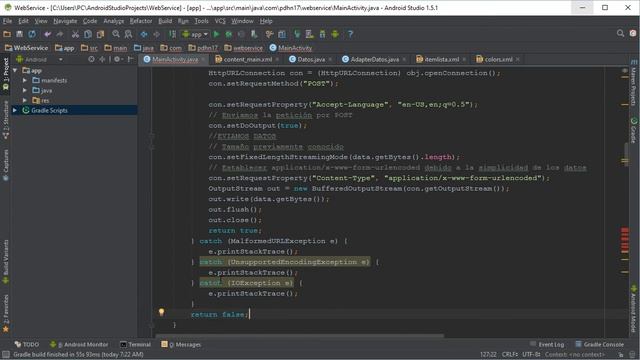The width and height of the screenshot is (640, 360).
Task: Open the Navigate menu
Action: pos(65,21)
